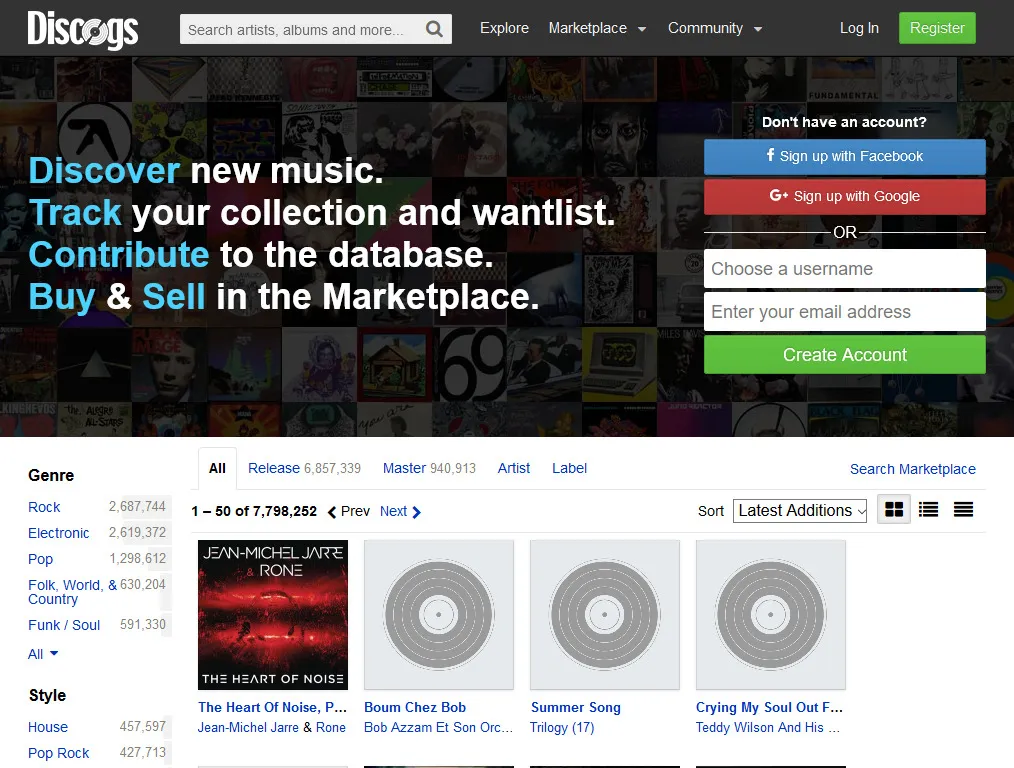This screenshot has width=1014, height=768.
Task: Click the Discogs logo
Action: pyautogui.click(x=83, y=28)
